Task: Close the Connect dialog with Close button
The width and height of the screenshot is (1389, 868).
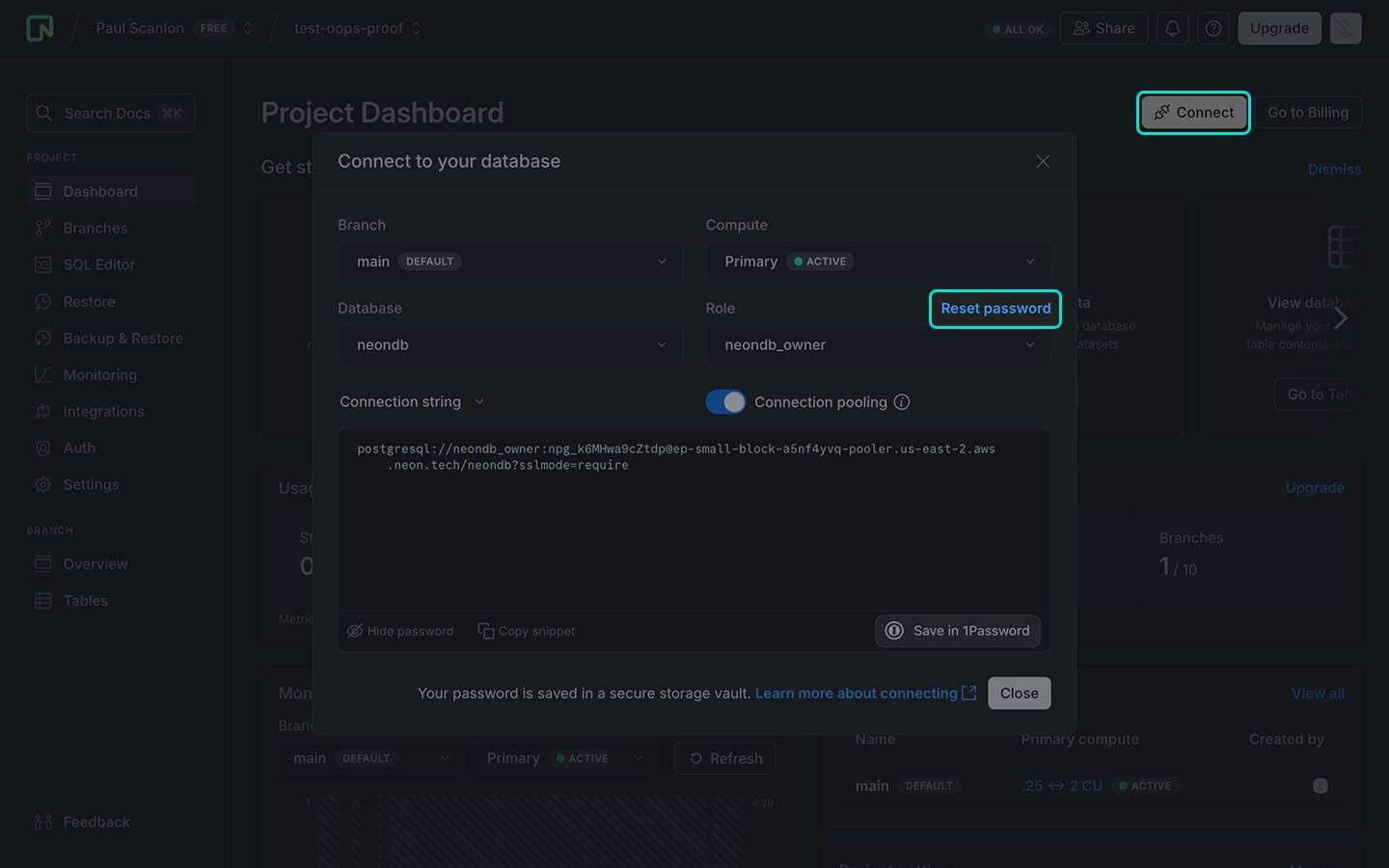Action: [x=1019, y=692]
